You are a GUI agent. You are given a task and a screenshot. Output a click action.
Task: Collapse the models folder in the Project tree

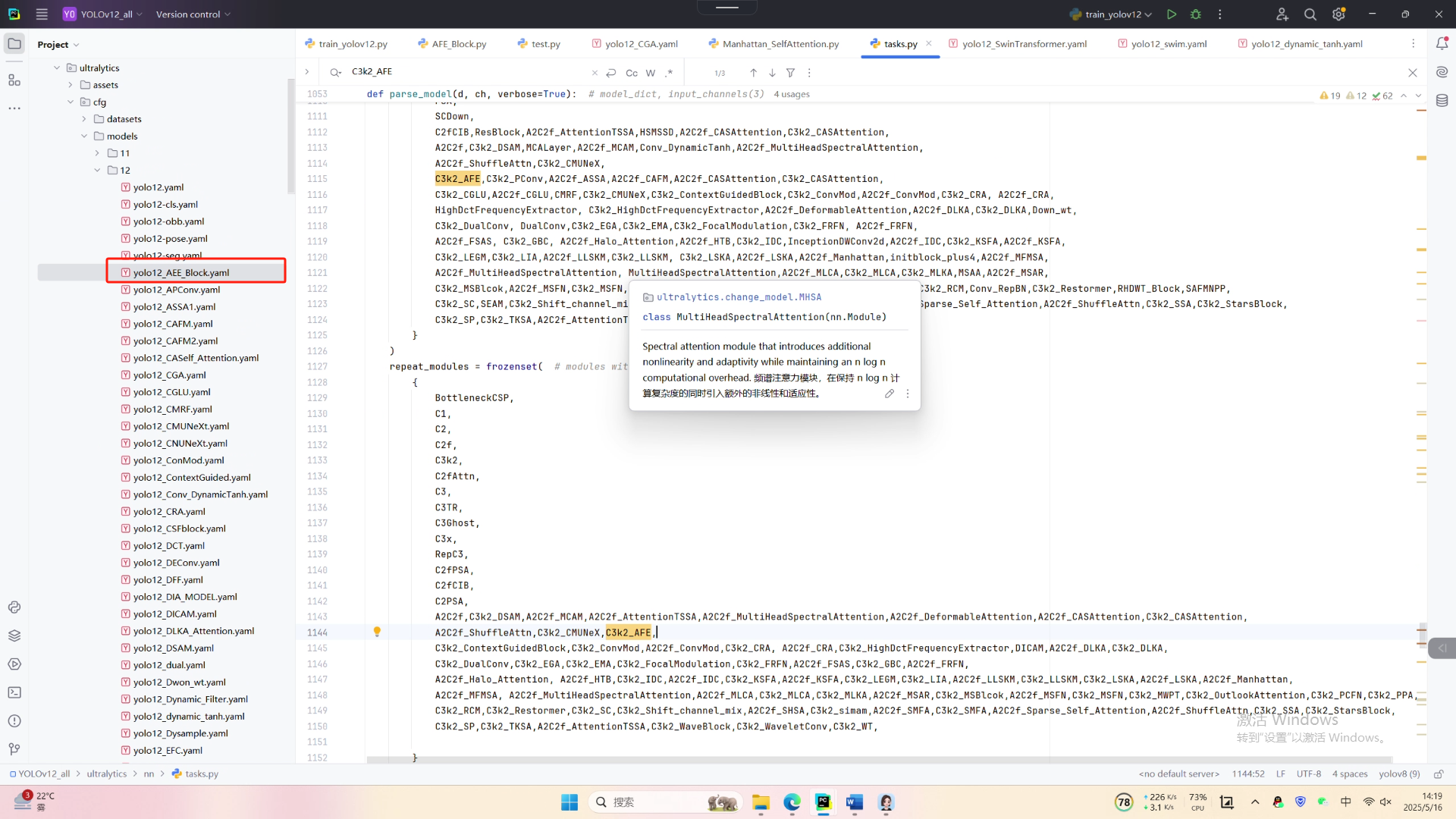[84, 136]
